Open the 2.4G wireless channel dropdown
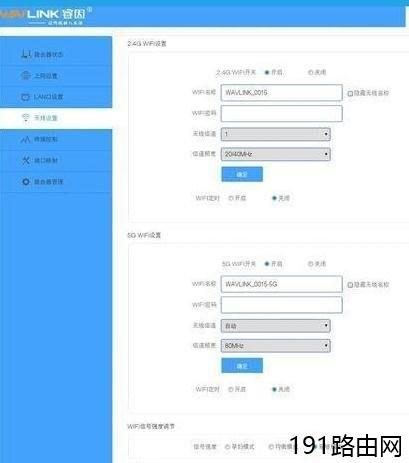Image resolution: width=409 pixels, height=463 pixels. point(276,134)
